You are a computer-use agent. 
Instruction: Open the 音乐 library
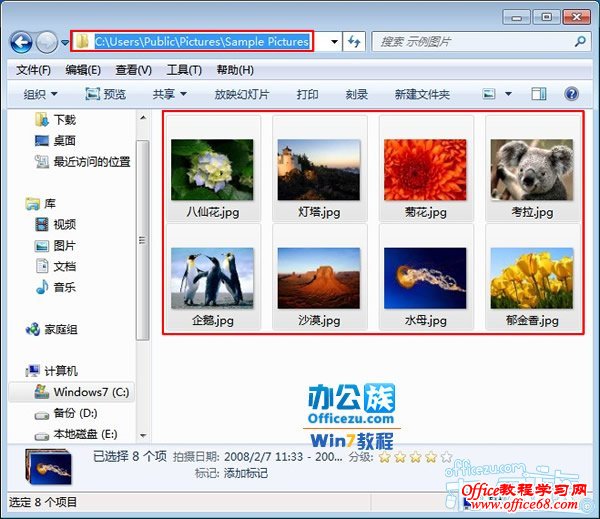point(55,287)
